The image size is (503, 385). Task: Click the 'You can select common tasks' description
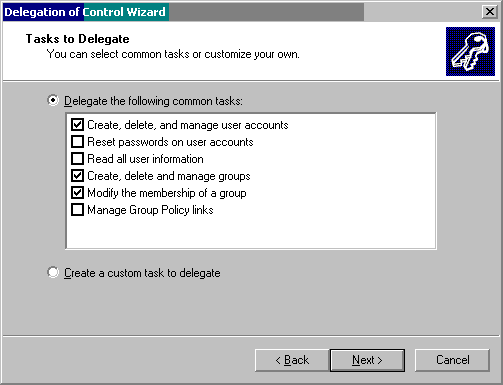click(173, 54)
